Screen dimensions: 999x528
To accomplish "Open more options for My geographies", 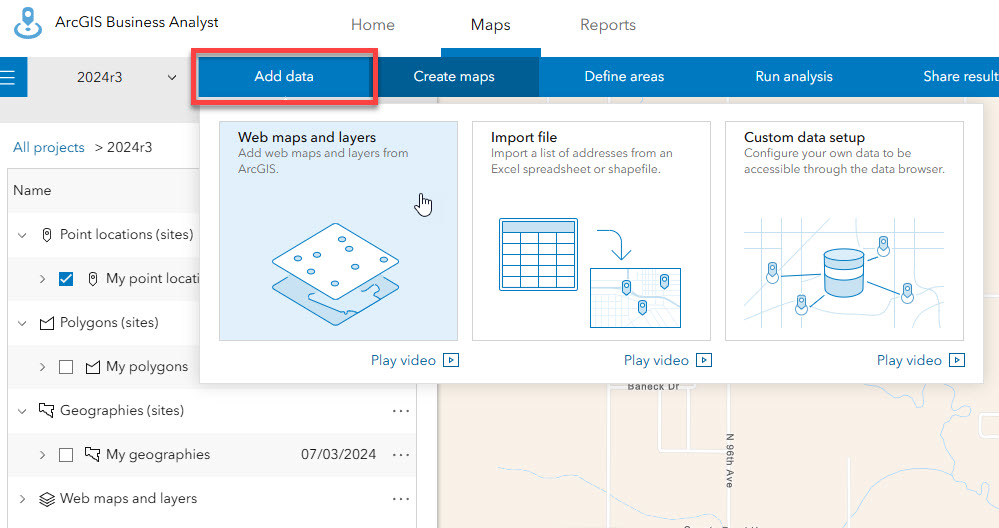I will click(401, 455).
